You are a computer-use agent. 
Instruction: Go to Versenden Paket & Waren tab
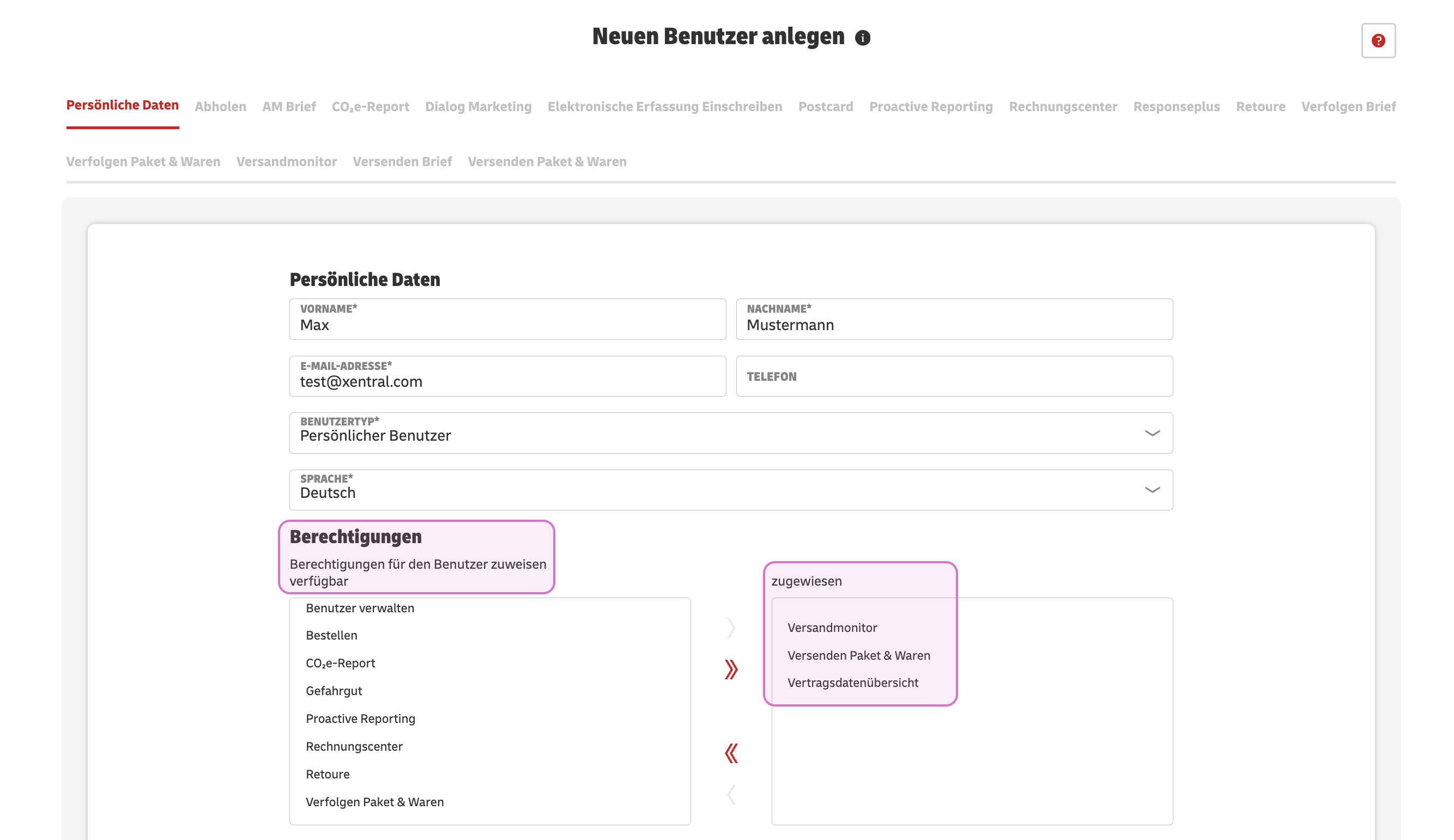tap(547, 162)
